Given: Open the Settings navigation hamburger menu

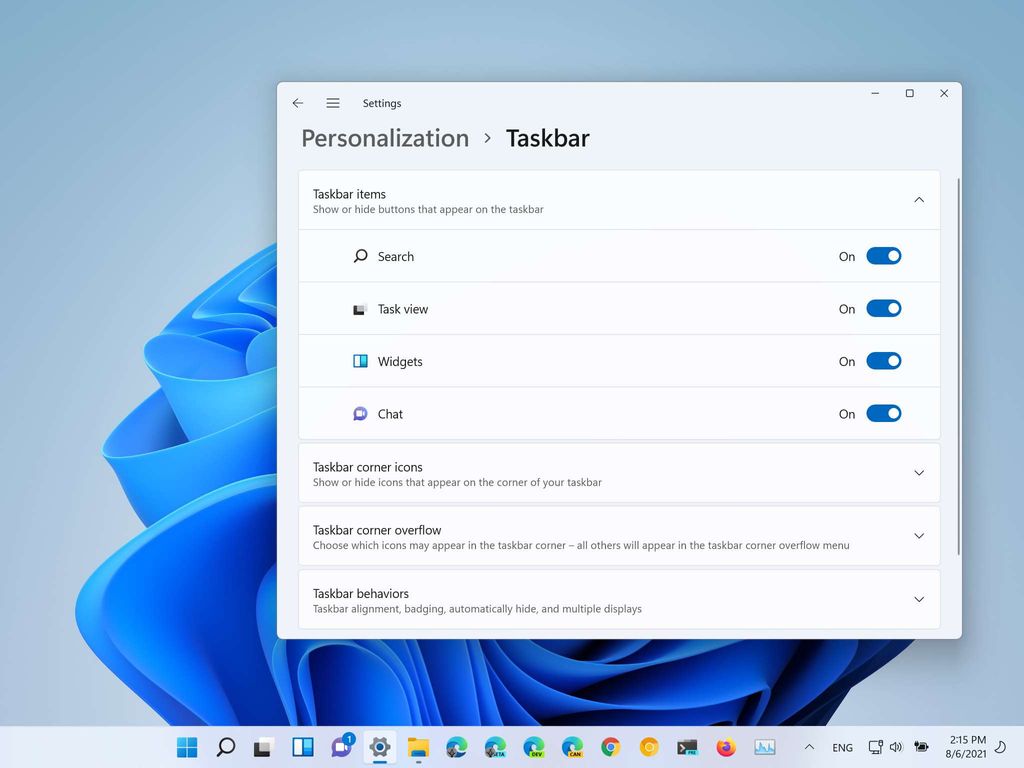Looking at the screenshot, I should (332, 103).
